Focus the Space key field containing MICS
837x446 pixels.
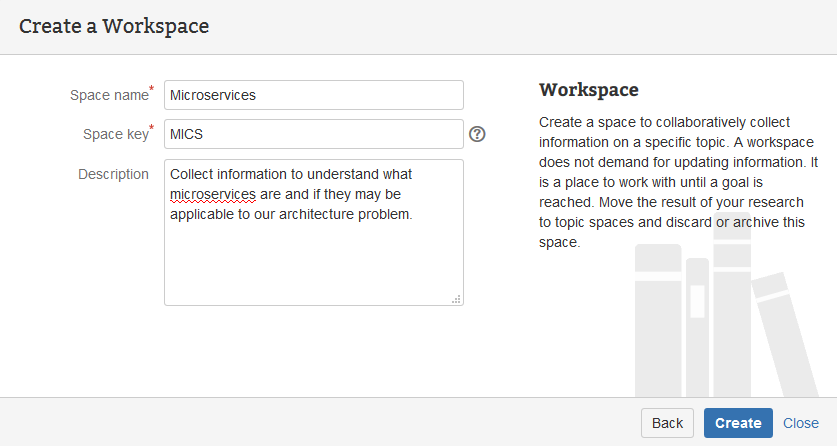(313, 134)
